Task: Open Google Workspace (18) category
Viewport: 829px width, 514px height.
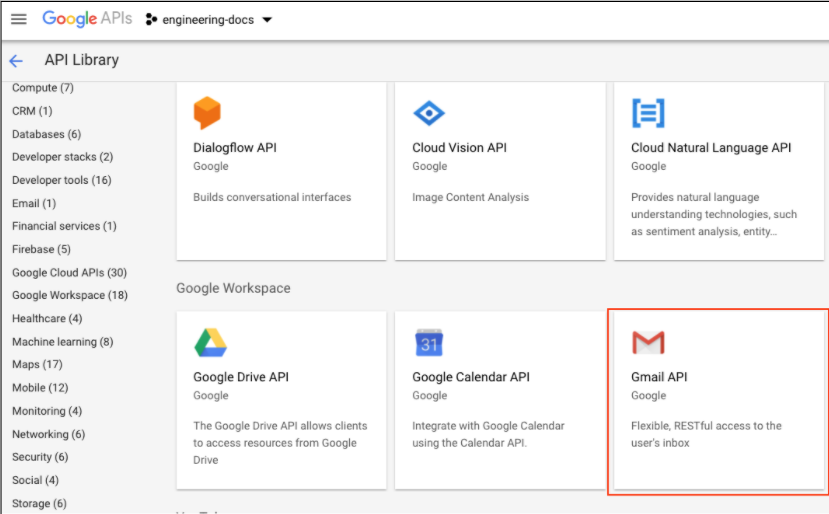Action: click(x=70, y=296)
